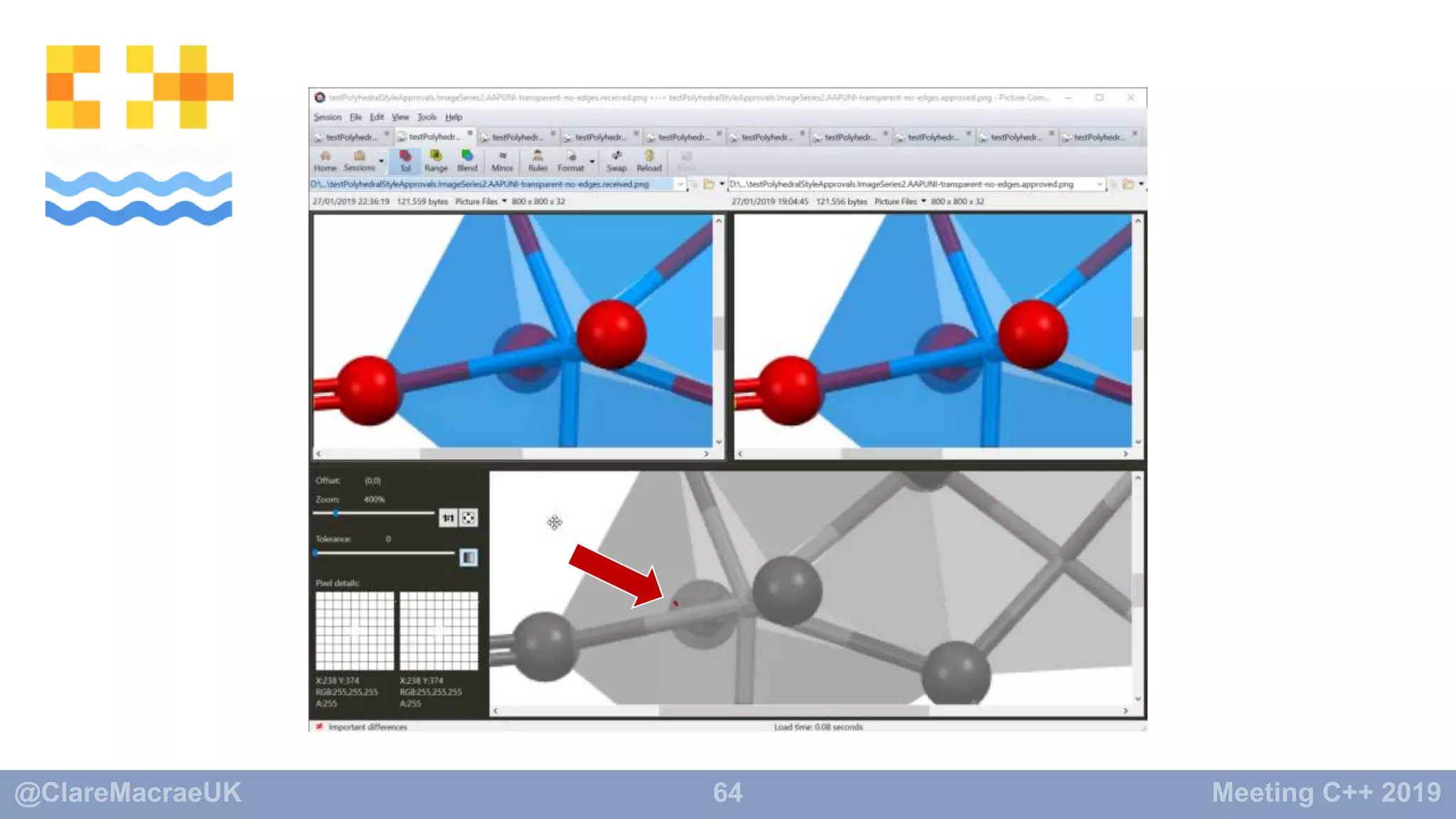Expand left file path history dropdown
1456x819 pixels.
click(x=680, y=184)
